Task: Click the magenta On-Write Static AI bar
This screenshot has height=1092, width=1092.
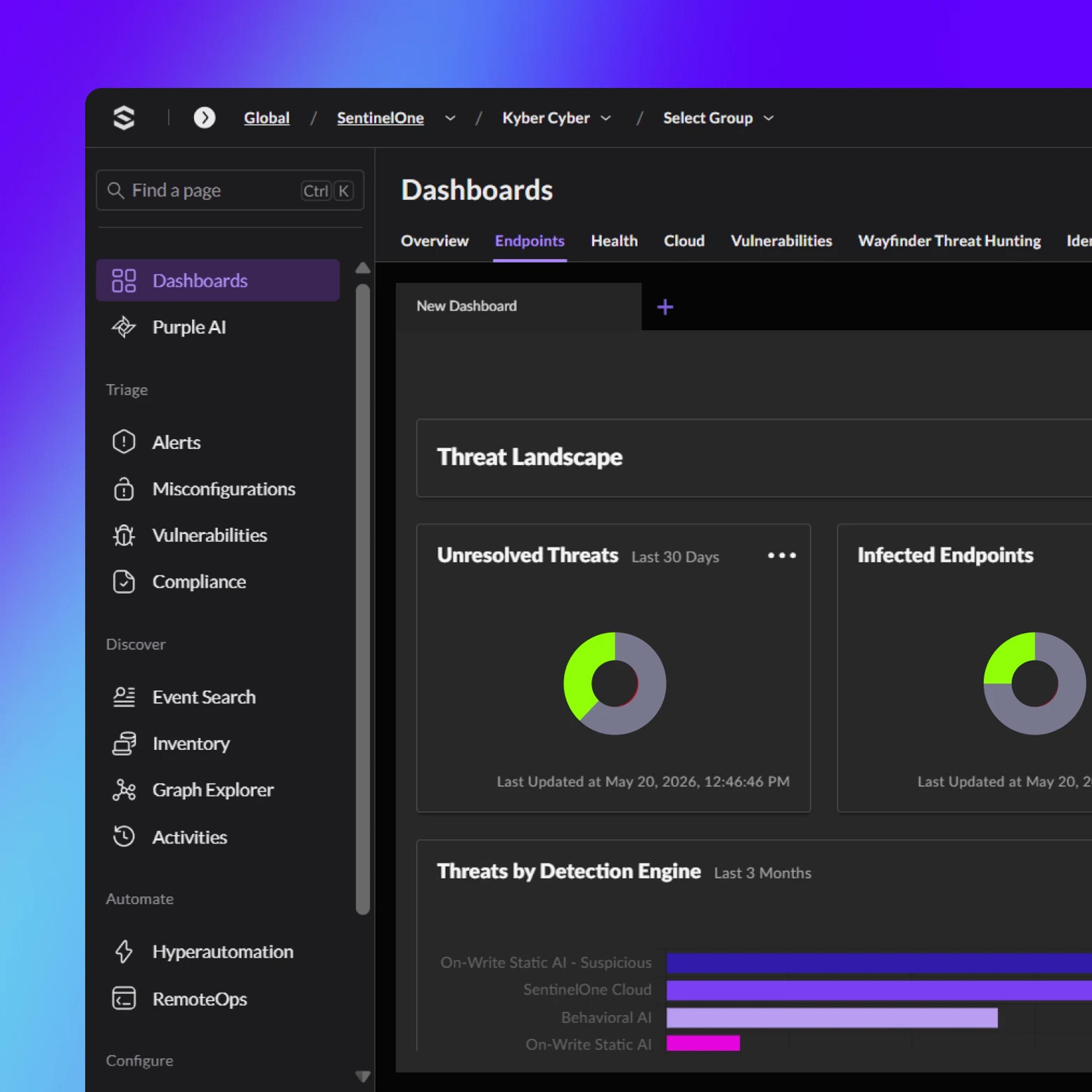Action: point(703,1043)
